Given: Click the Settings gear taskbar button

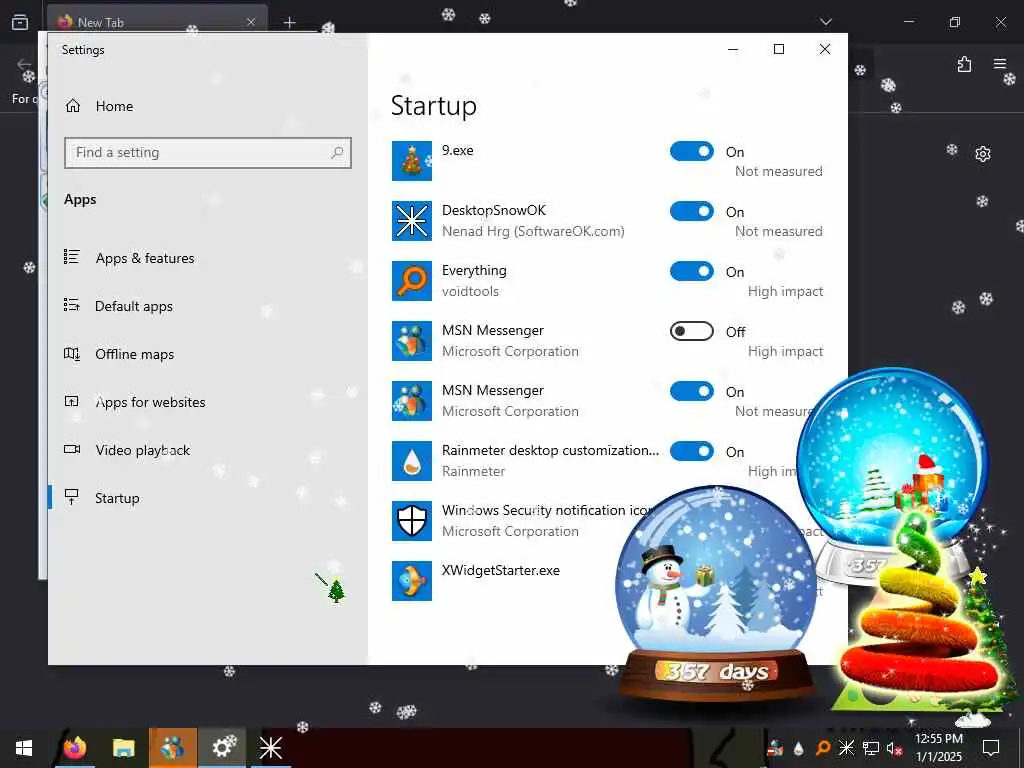Looking at the screenshot, I should coord(222,748).
